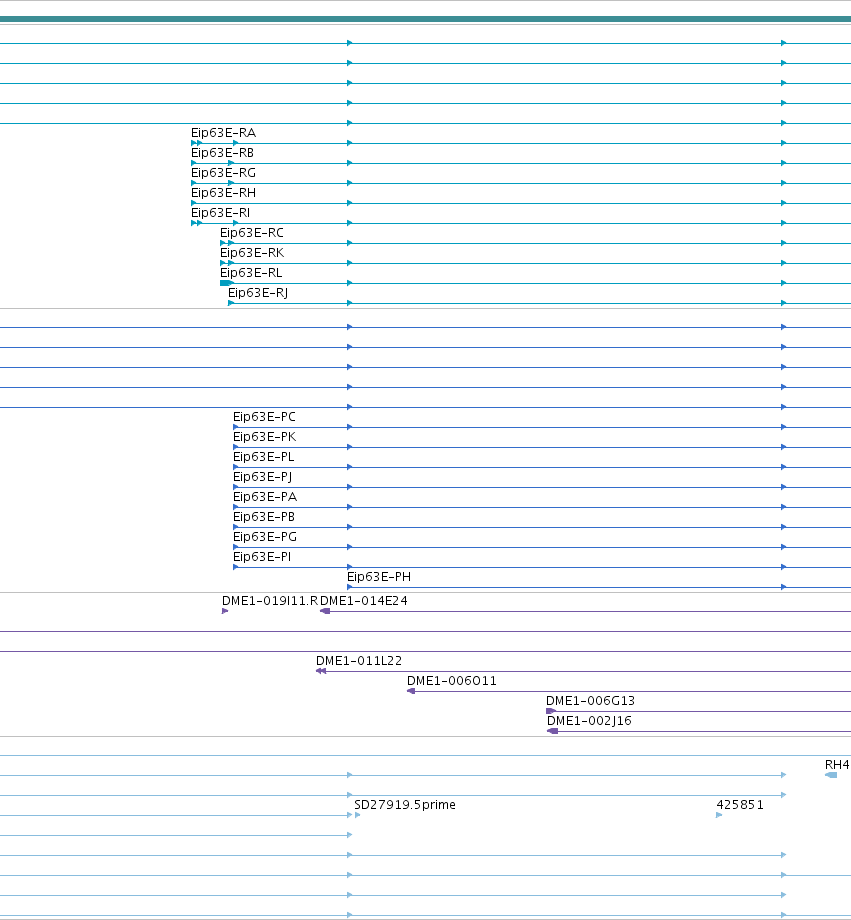
Task: Click the DME1-011L22 feature label
Action: click(359, 661)
